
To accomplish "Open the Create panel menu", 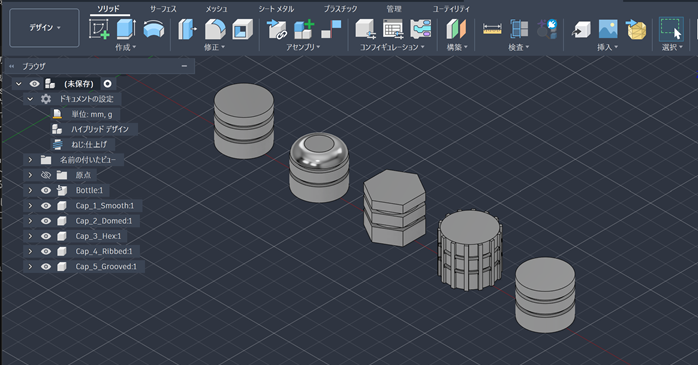I will pos(126,47).
